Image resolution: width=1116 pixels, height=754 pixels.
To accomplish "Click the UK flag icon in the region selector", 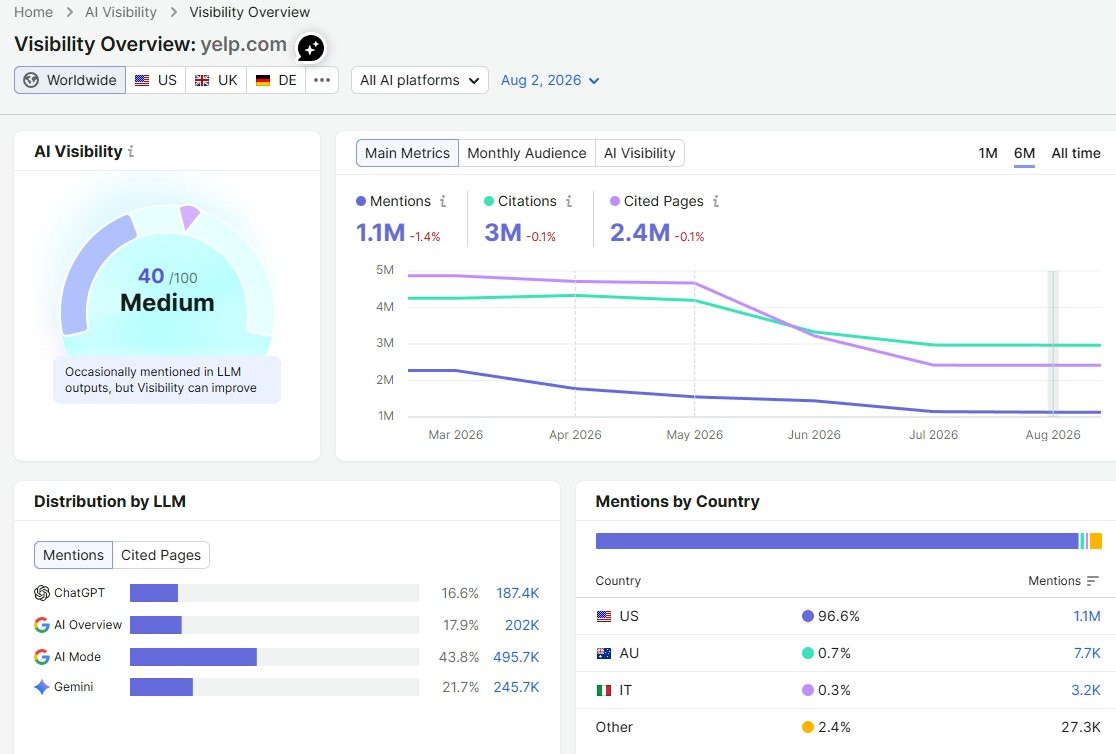I will pyautogui.click(x=202, y=80).
